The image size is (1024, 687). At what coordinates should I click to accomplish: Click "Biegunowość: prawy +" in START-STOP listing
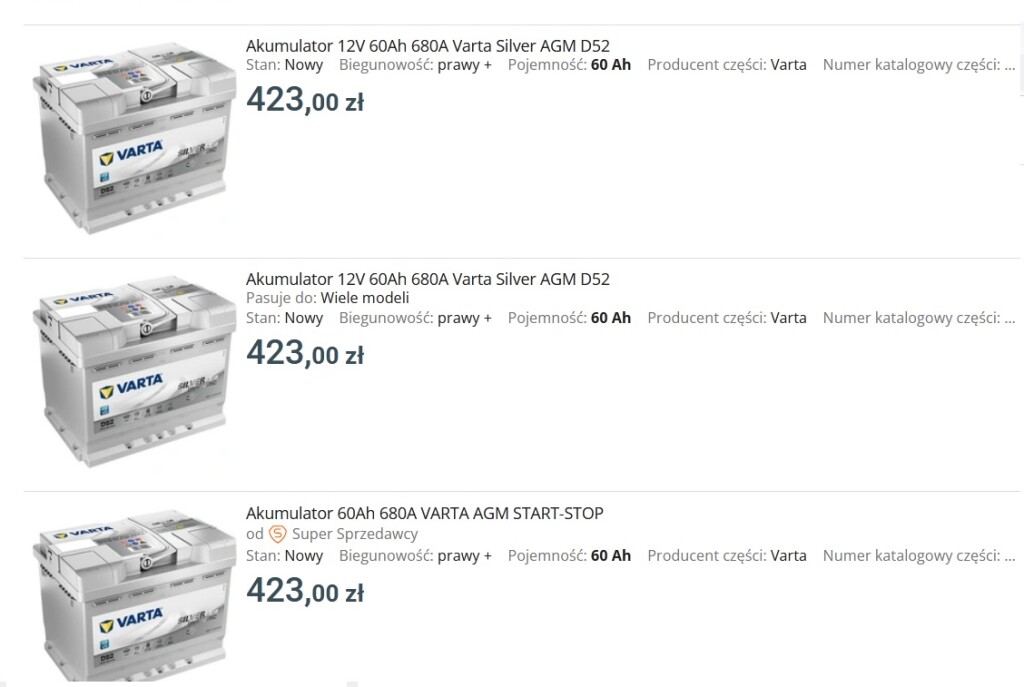pyautogui.click(x=415, y=556)
